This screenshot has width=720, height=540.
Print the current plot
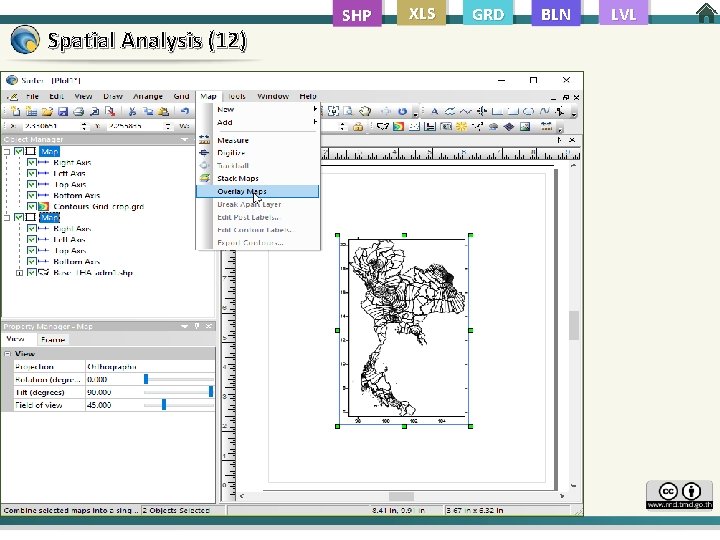[x=79, y=112]
